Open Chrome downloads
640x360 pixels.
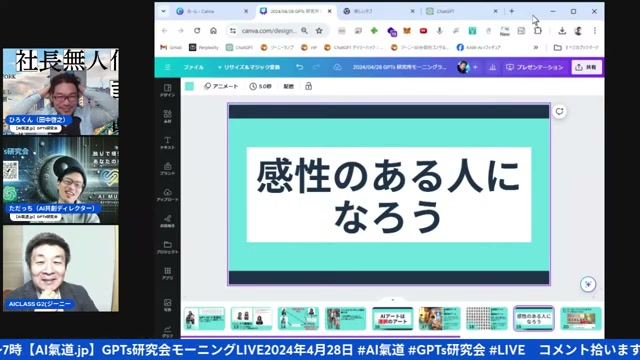point(562,31)
